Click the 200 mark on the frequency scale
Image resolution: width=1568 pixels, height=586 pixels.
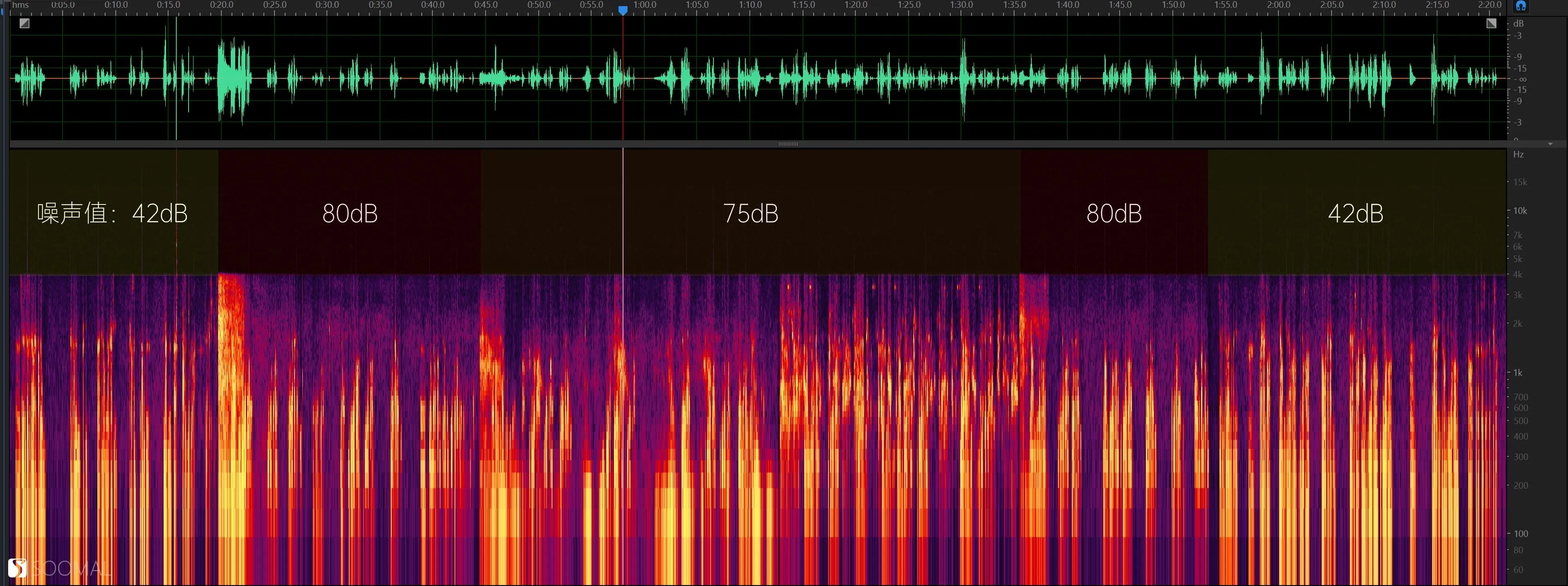[x=1521, y=485]
